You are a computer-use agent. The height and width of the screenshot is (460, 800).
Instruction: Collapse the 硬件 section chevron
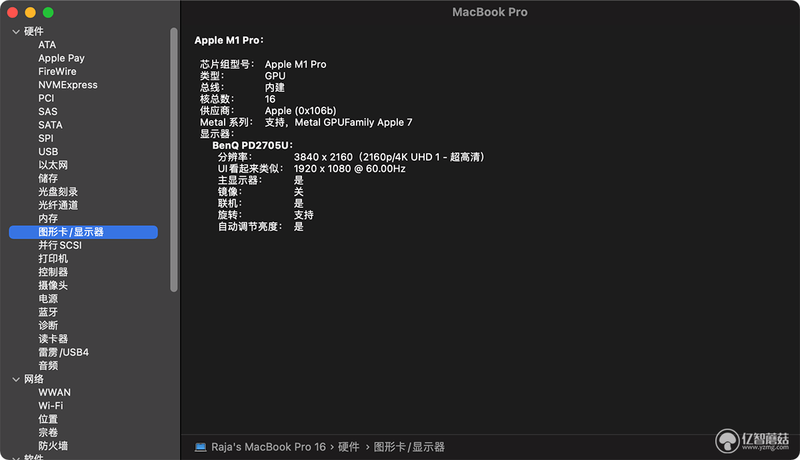16,32
